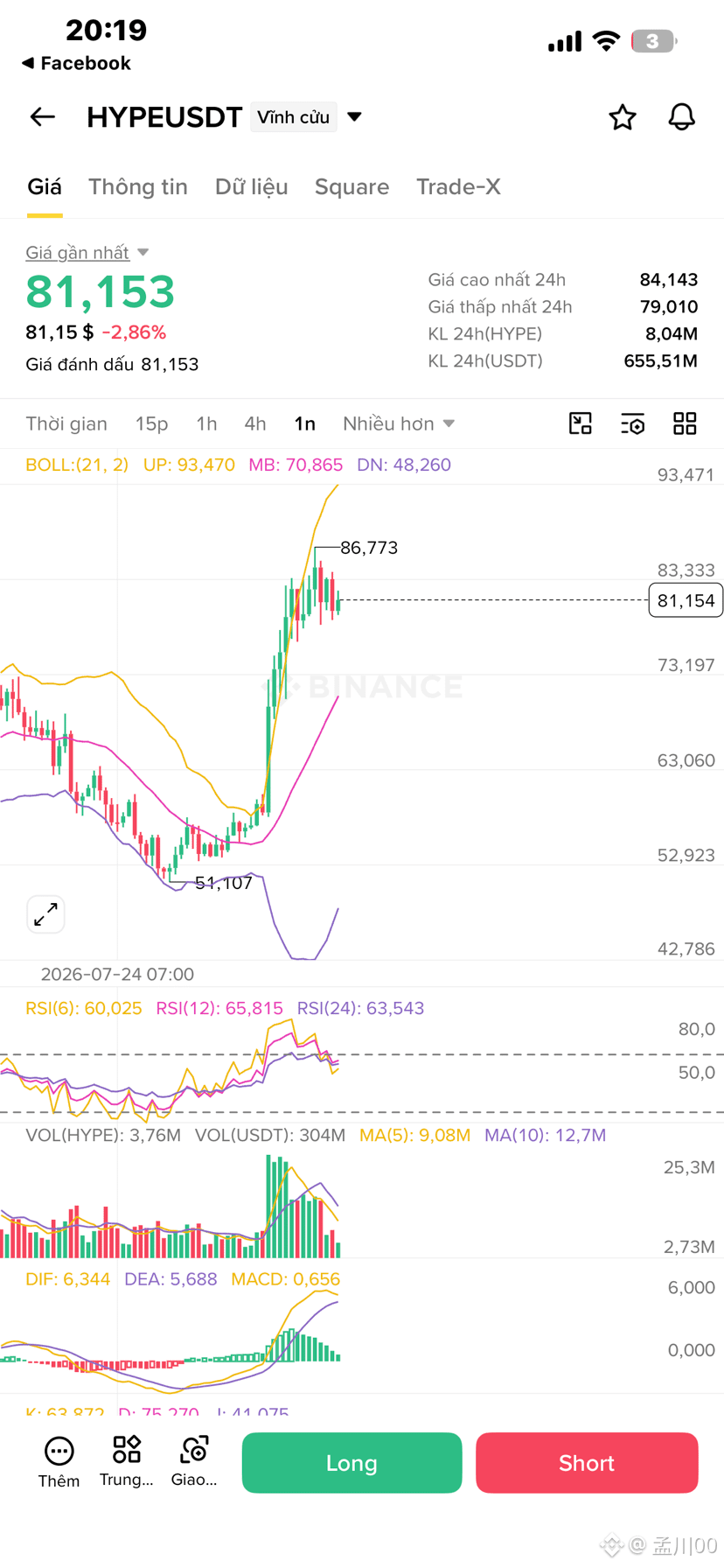Tap the 2026-07-24 07:00 date label
The height and width of the screenshot is (1568, 724).
(117, 974)
